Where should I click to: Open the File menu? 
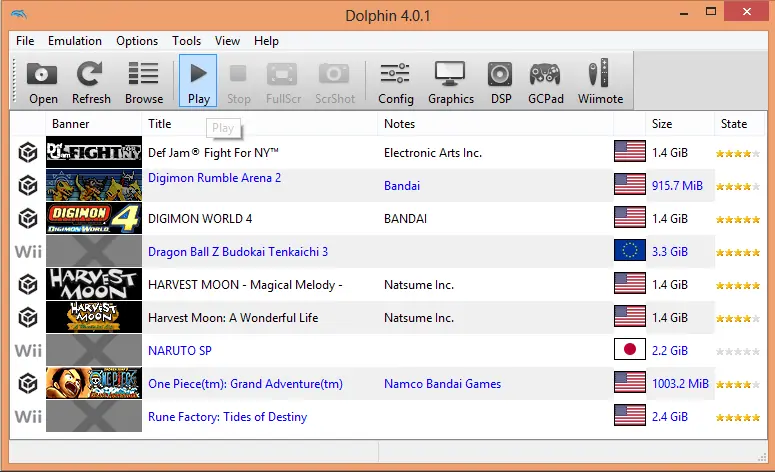pyautogui.click(x=25, y=41)
